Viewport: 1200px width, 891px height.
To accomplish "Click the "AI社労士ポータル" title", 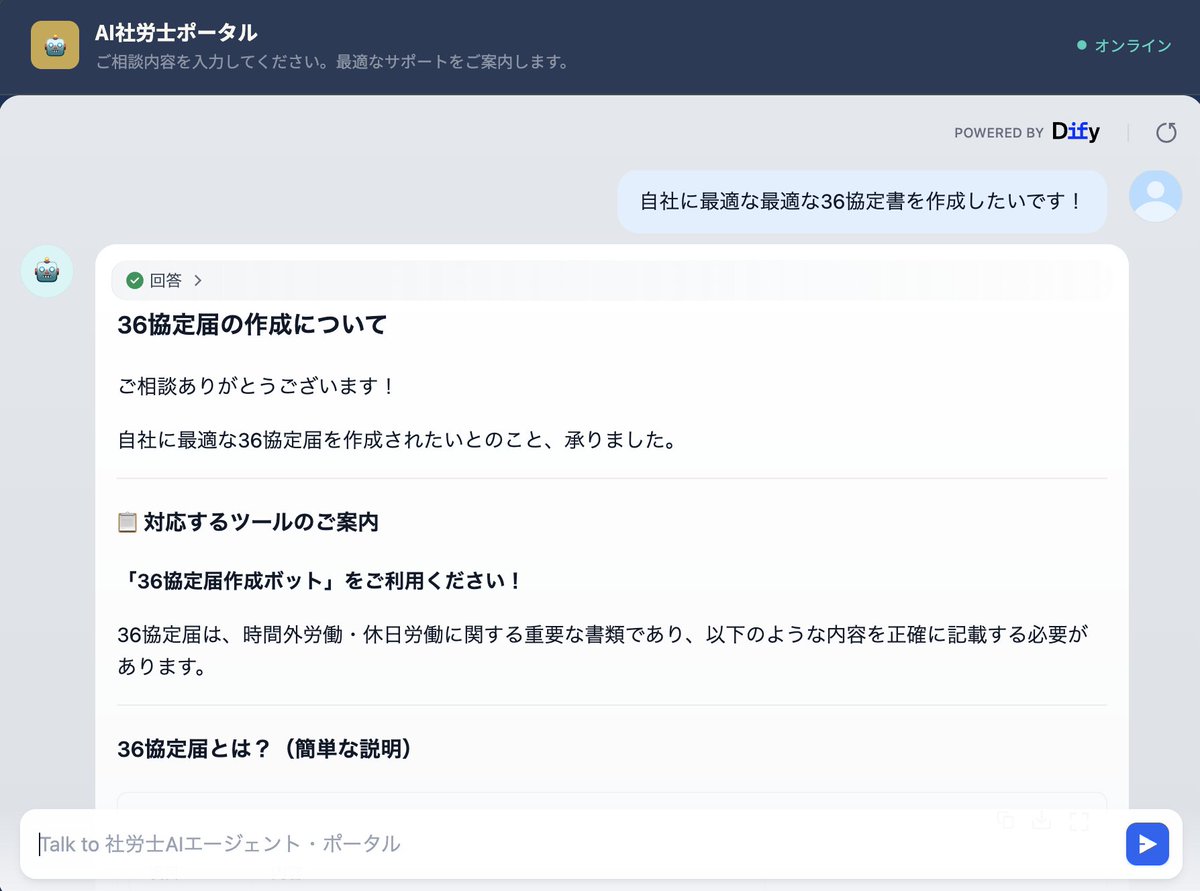I will (x=176, y=33).
